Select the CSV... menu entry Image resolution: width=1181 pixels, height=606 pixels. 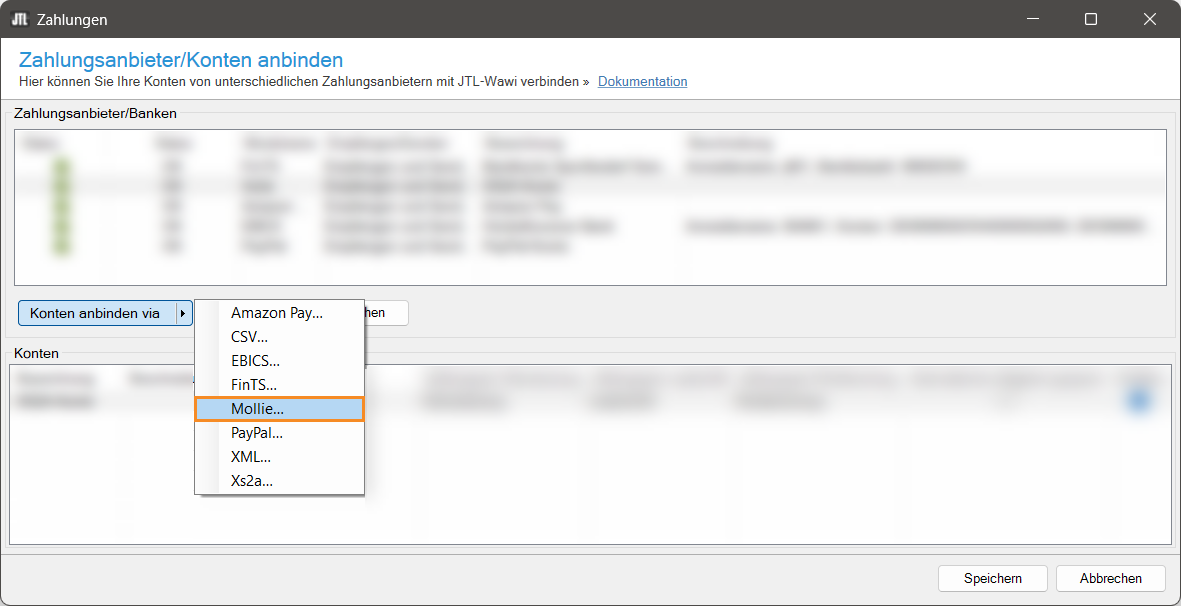click(250, 337)
